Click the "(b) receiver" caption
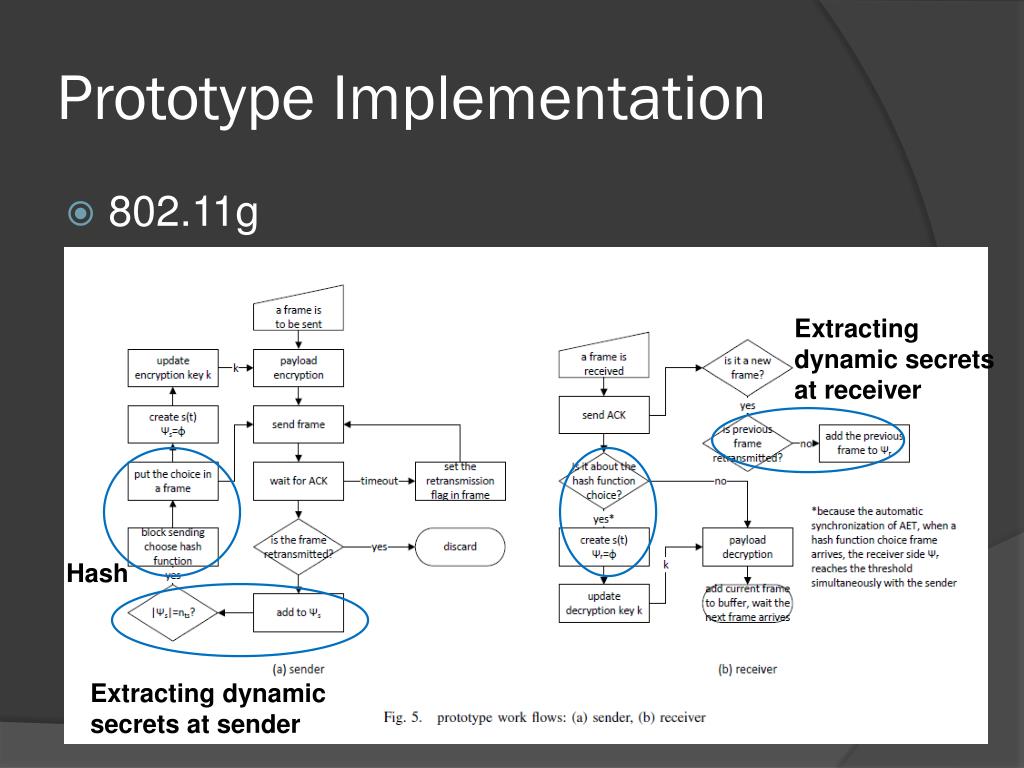Screen dimensions: 1024x768 click(748, 669)
